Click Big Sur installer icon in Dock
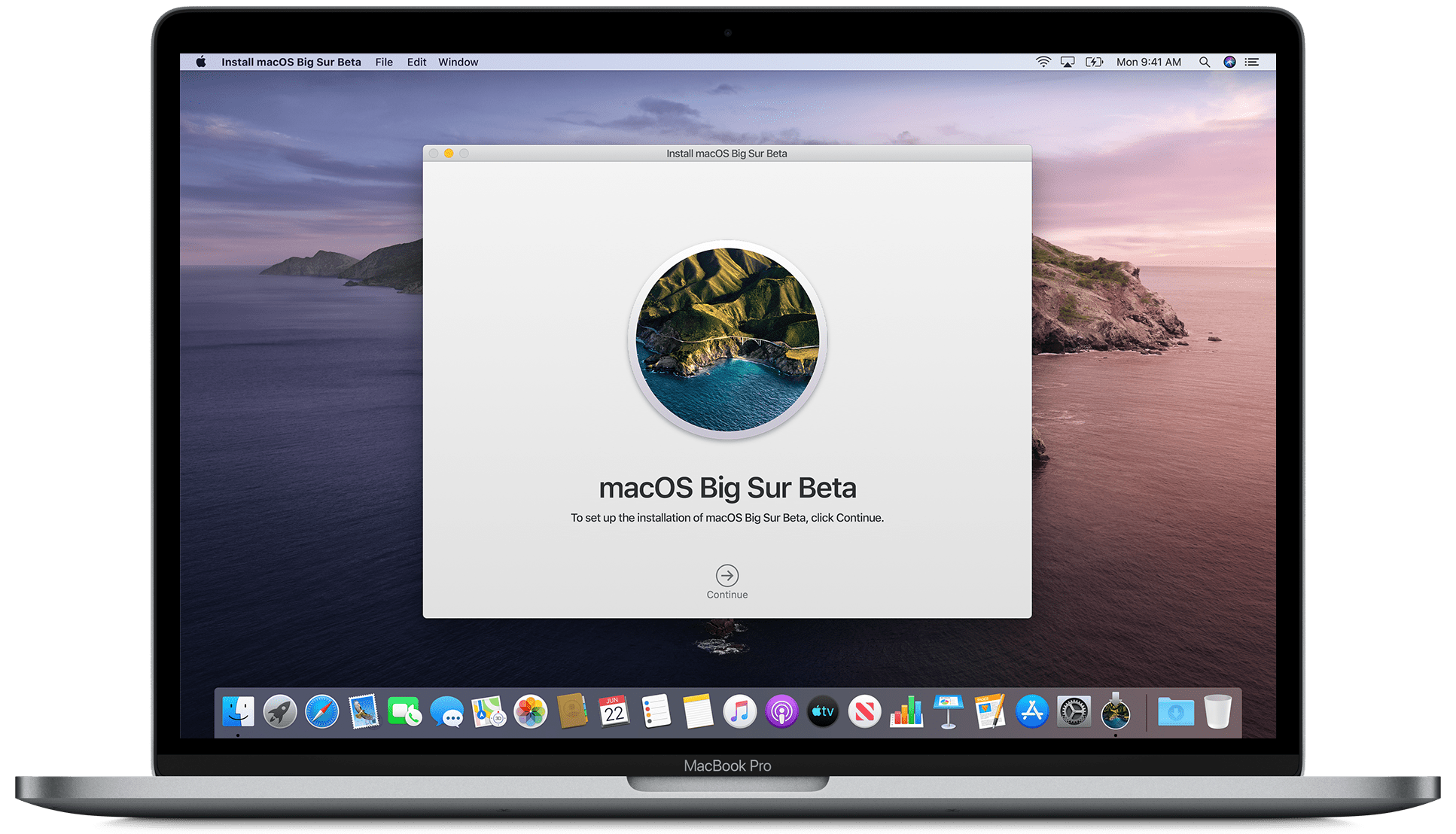The height and width of the screenshot is (834, 1456). tap(1116, 711)
